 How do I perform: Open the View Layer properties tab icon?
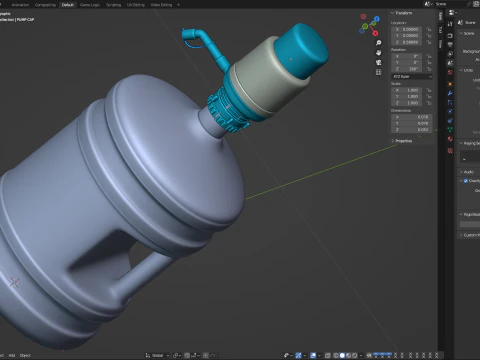[x=450, y=54]
